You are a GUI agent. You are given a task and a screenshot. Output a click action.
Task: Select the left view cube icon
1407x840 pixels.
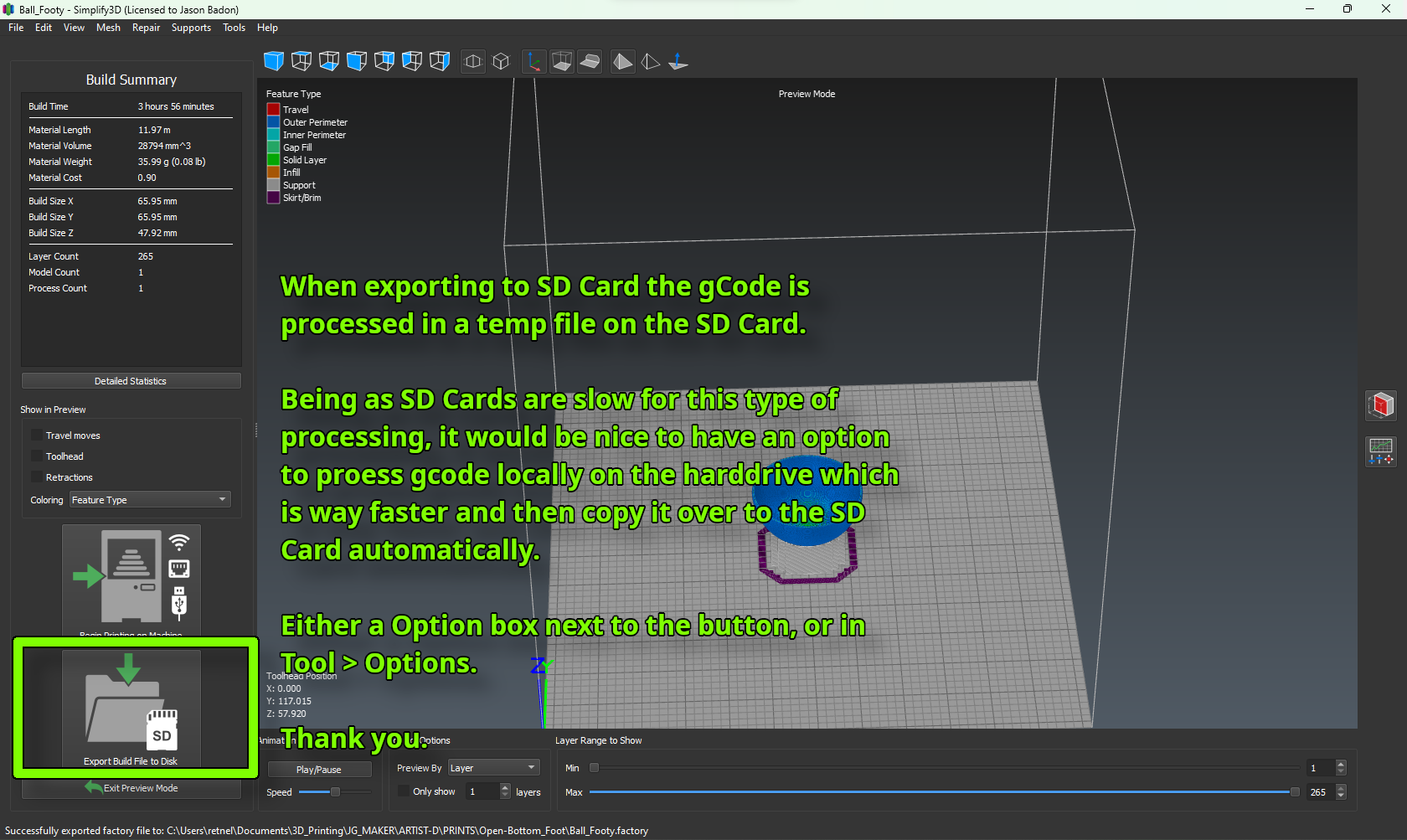click(x=412, y=61)
